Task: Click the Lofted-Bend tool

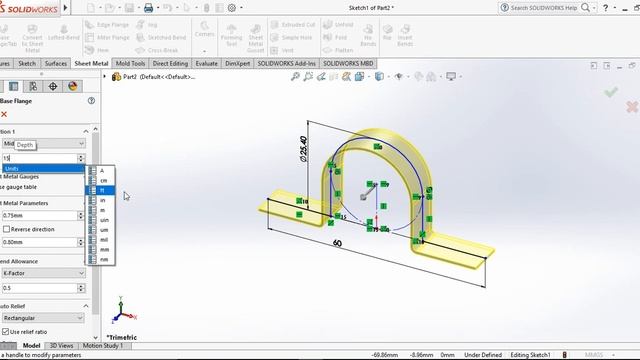Action: pyautogui.click(x=64, y=32)
